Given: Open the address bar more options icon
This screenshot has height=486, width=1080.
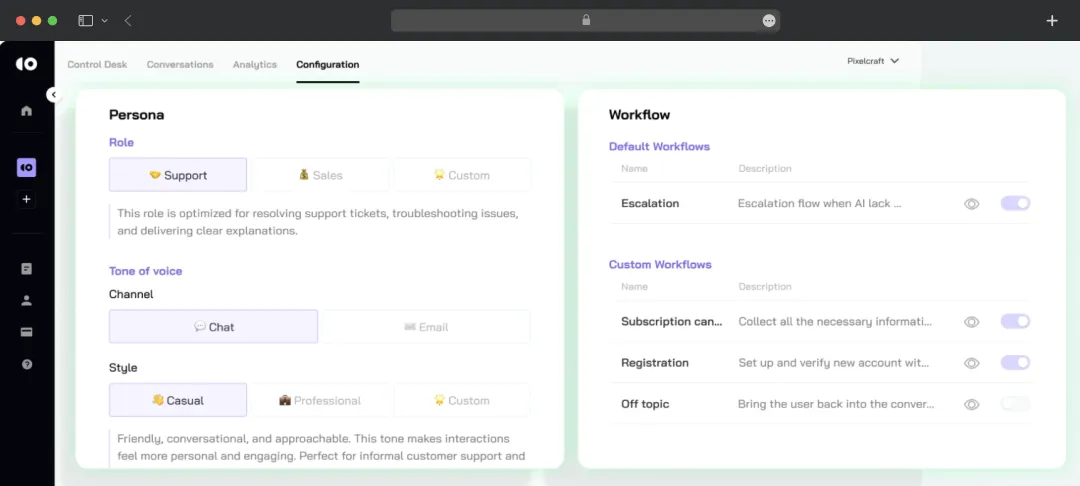Looking at the screenshot, I should coord(769,21).
